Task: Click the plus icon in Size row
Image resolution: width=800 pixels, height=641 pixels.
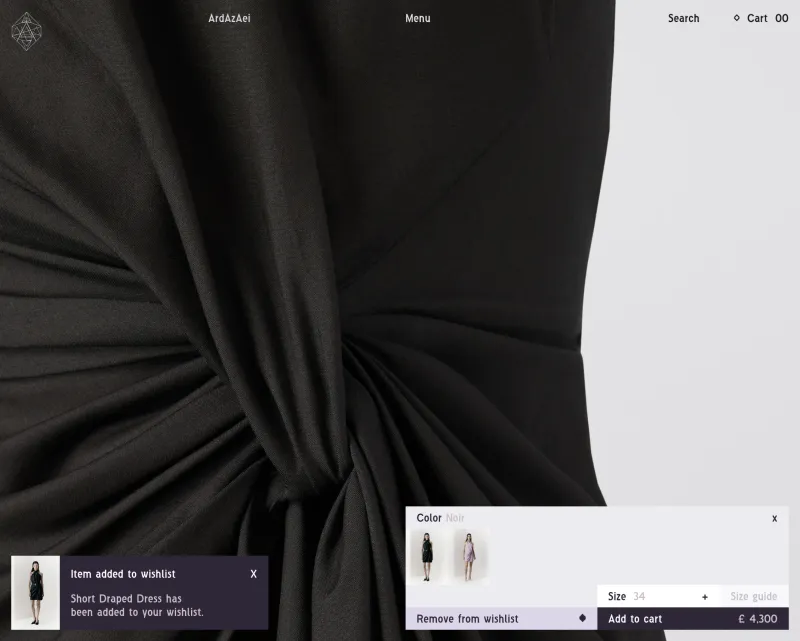Action: (x=705, y=597)
